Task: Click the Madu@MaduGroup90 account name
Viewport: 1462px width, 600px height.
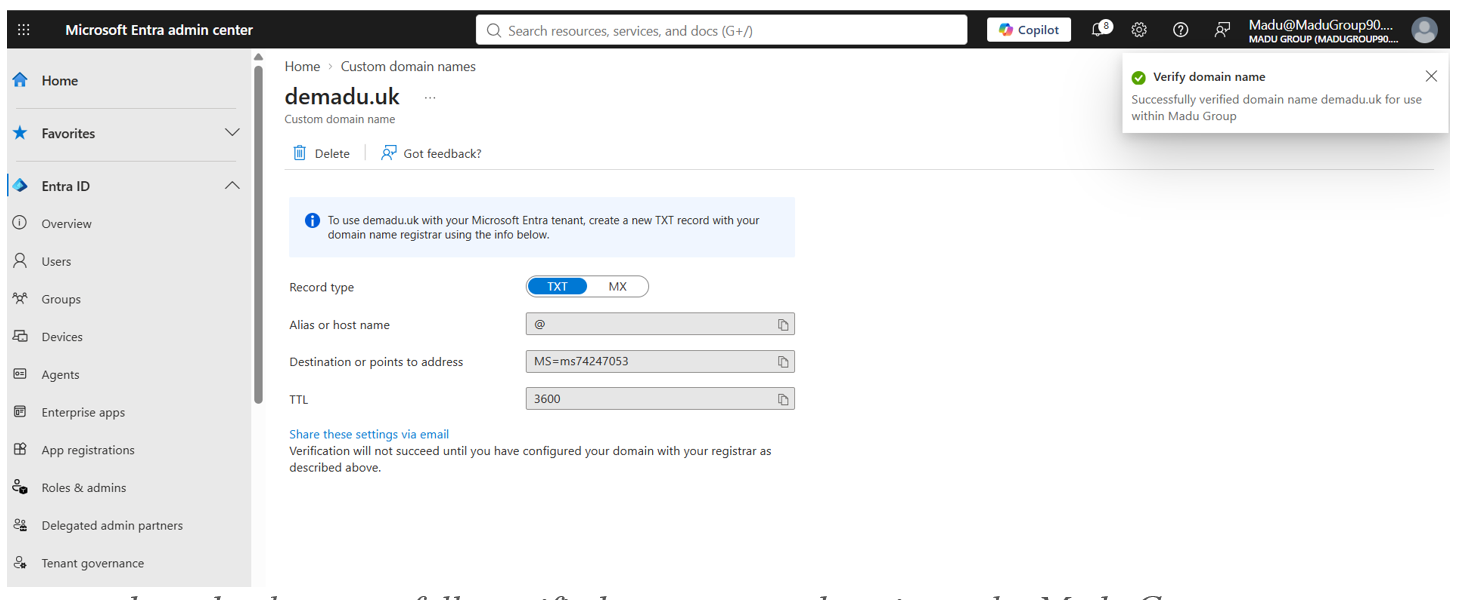Action: click(x=1320, y=24)
